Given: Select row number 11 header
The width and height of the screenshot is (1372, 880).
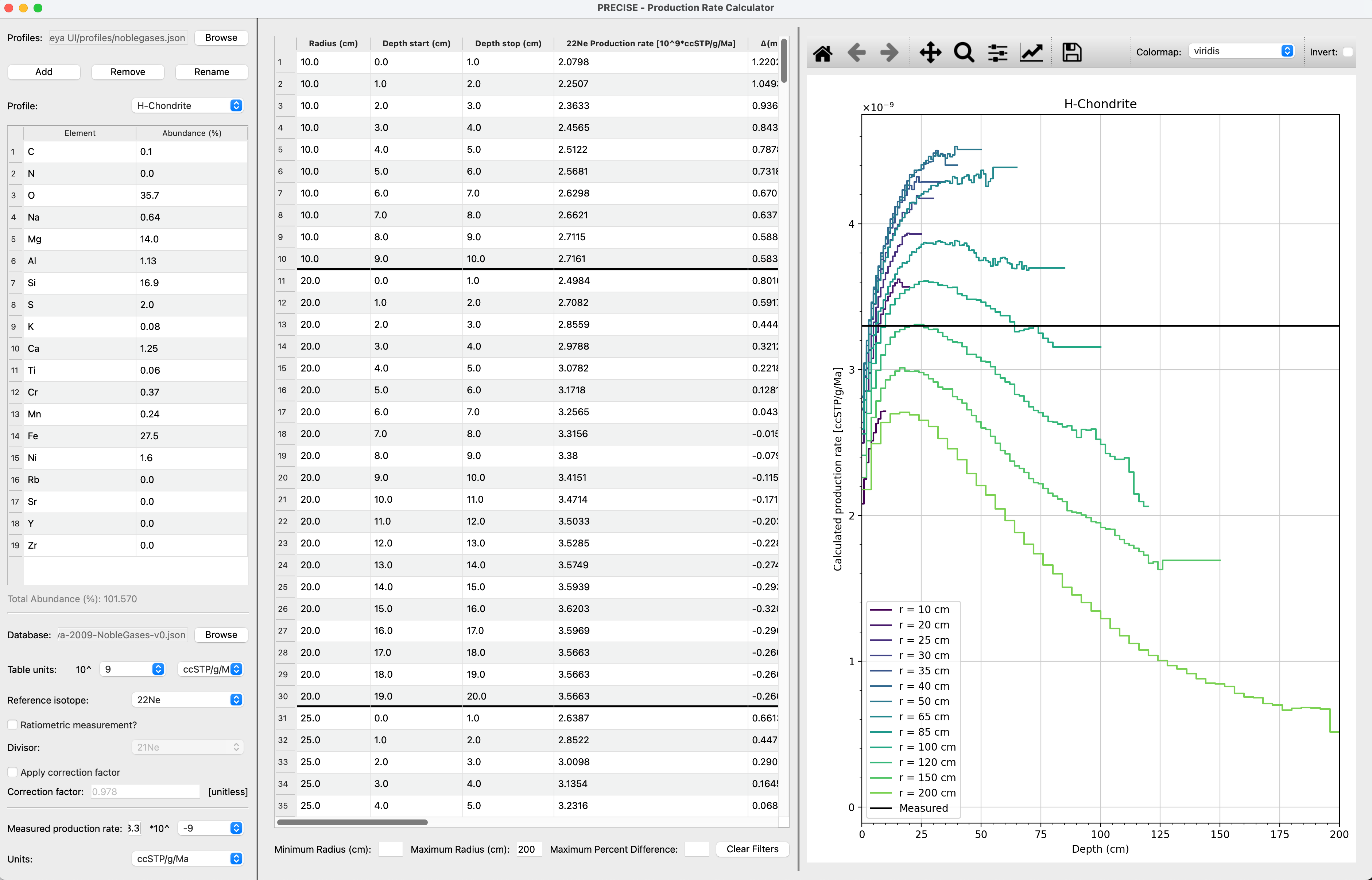Looking at the screenshot, I should pyautogui.click(x=285, y=281).
